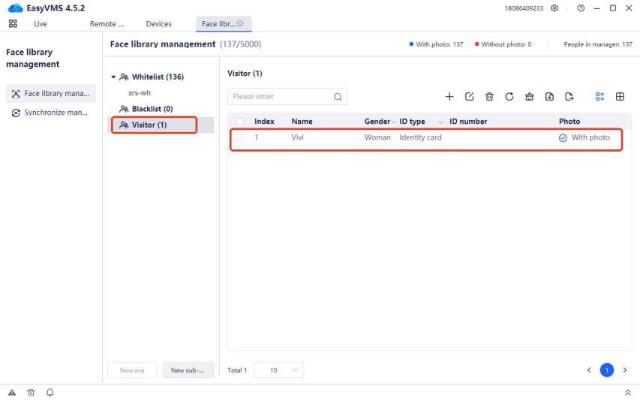Click the edit person pencil icon
This screenshot has width=640, height=400.
pos(469,97)
